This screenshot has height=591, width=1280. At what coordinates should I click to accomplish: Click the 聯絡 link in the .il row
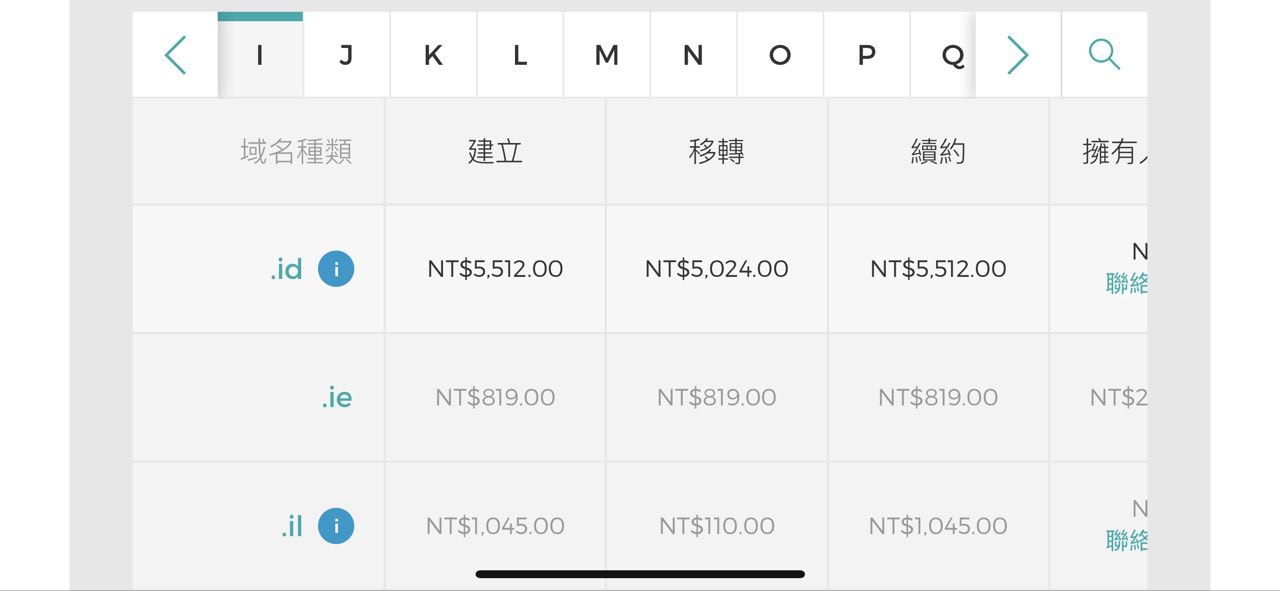tap(1126, 541)
